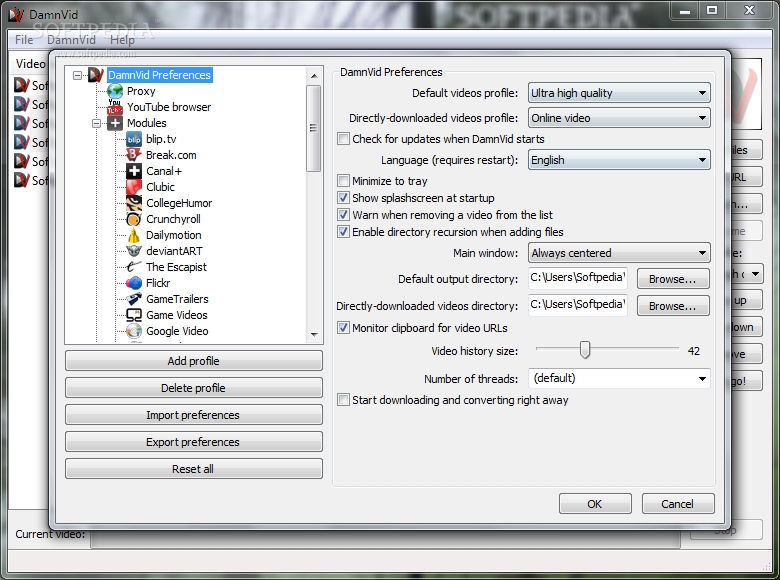Click the Modules plus icon
780x580 pixels.
tap(115, 123)
